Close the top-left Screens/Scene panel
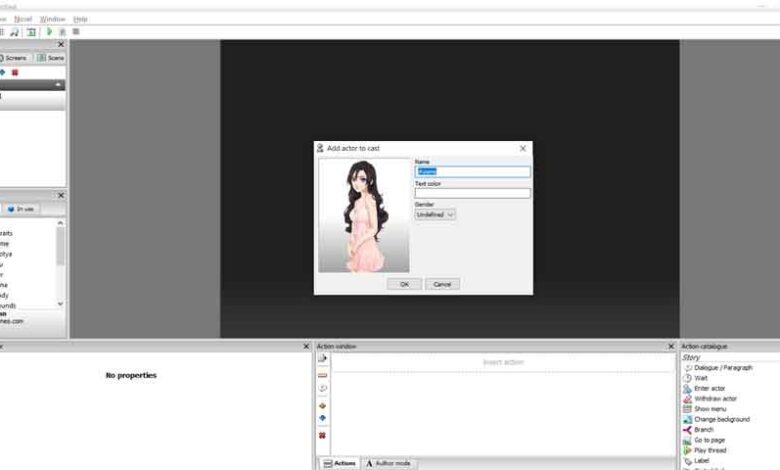Image resolution: width=780 pixels, height=470 pixels. pos(61,44)
